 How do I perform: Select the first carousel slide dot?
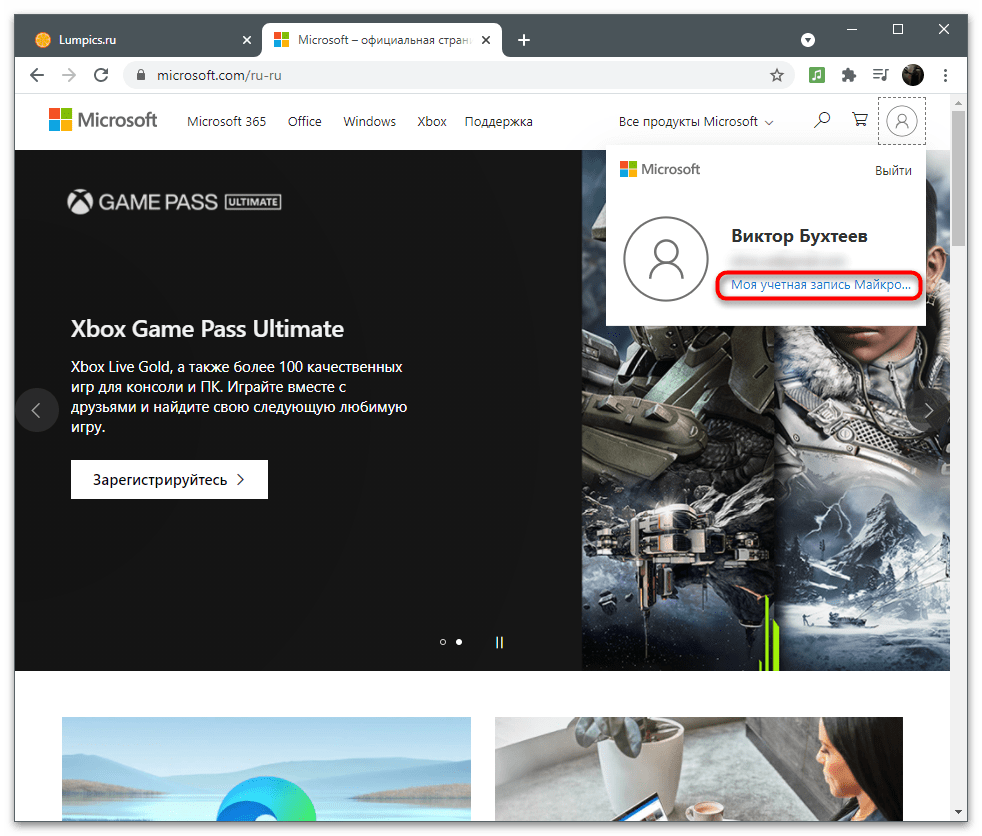443,642
